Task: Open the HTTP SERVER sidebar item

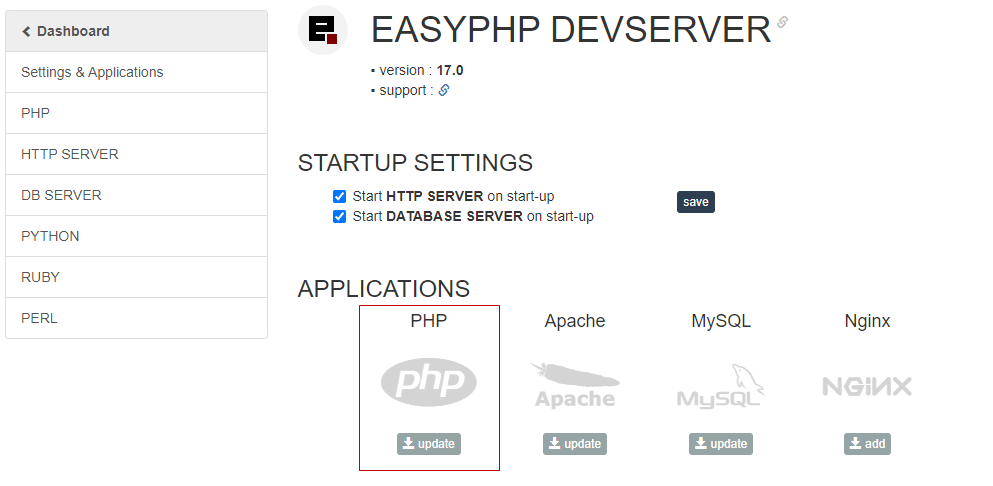Action: (x=70, y=154)
